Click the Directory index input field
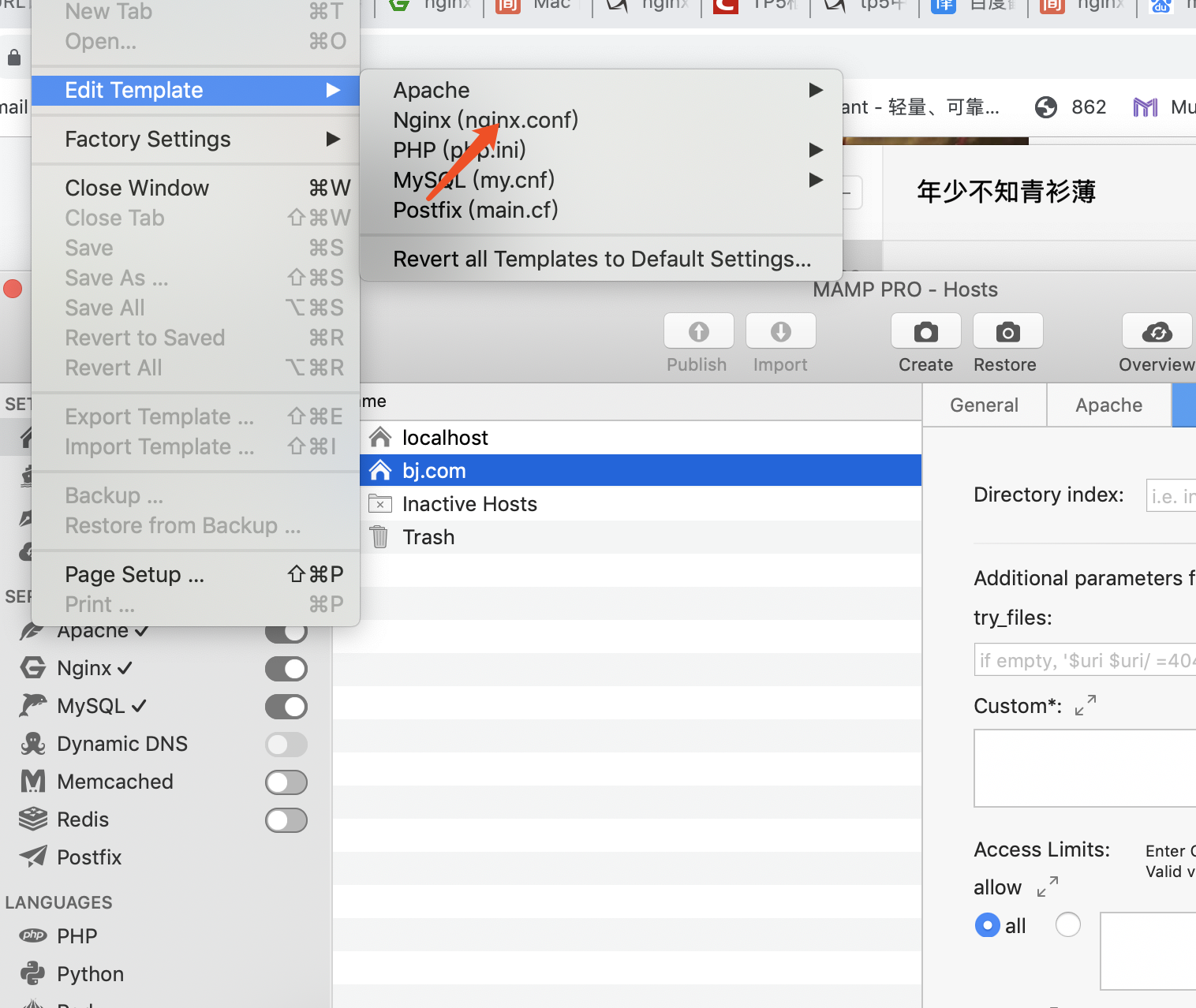 1171,495
